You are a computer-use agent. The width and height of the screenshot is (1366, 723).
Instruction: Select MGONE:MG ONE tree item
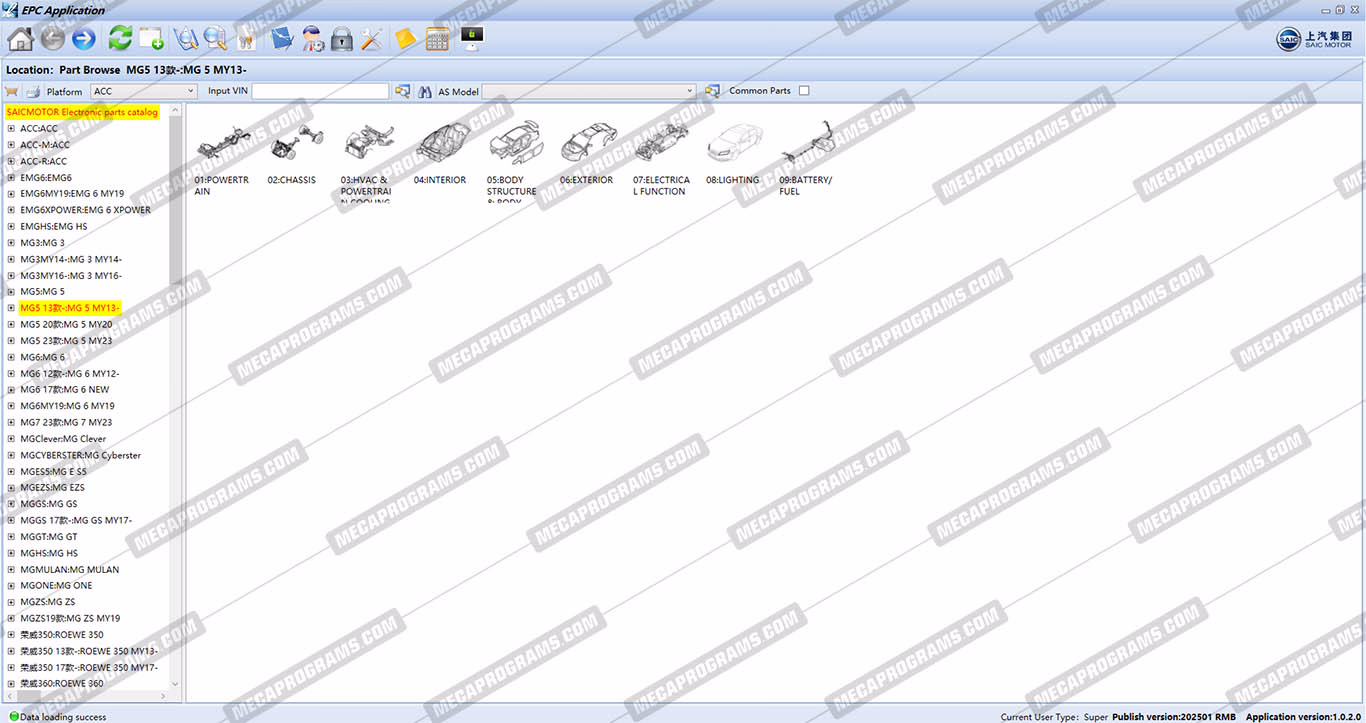click(56, 586)
